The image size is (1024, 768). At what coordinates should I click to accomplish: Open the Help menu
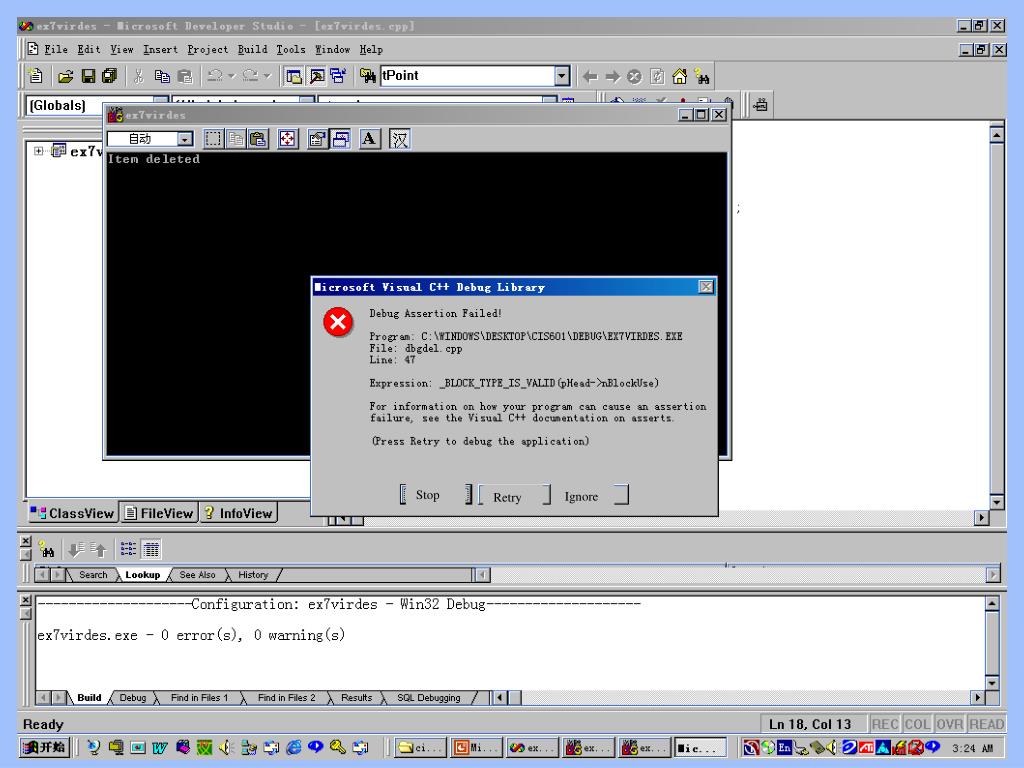tap(371, 50)
